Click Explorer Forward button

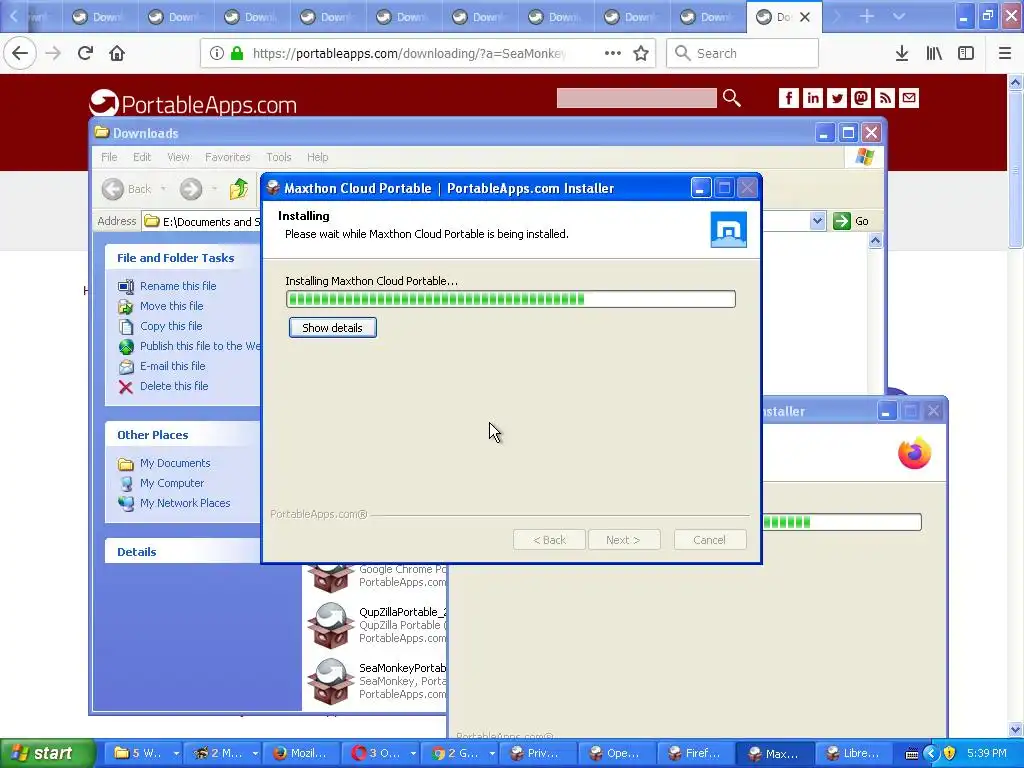[x=191, y=189]
